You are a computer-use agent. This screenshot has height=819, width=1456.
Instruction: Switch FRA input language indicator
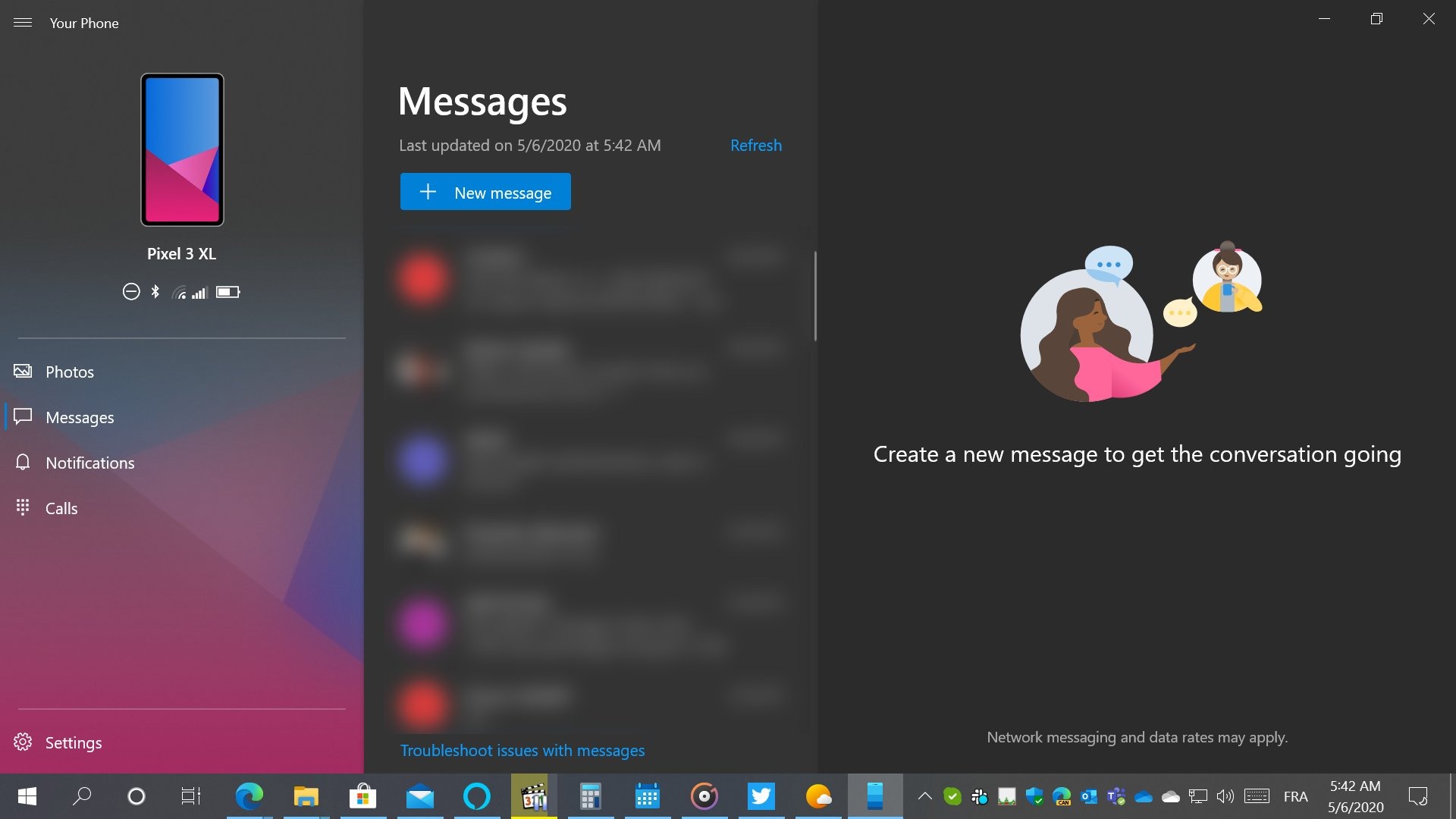[x=1295, y=796]
